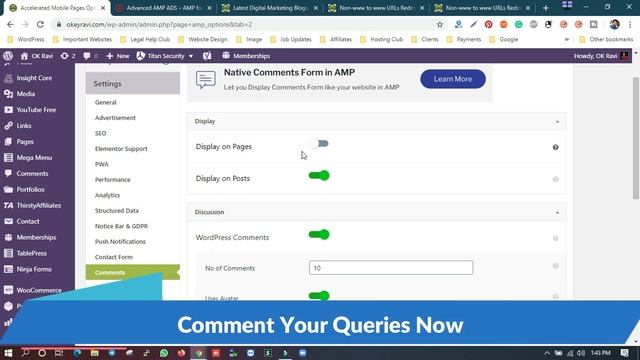Click the New content plus item

pyautogui.click(x=118, y=56)
